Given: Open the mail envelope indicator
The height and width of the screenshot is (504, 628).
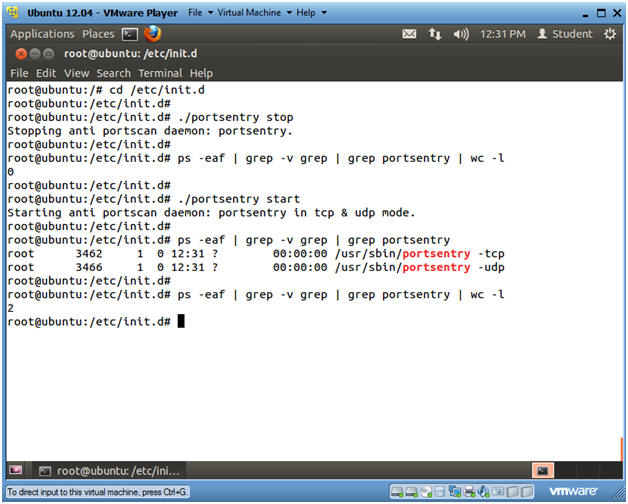Looking at the screenshot, I should (409, 34).
